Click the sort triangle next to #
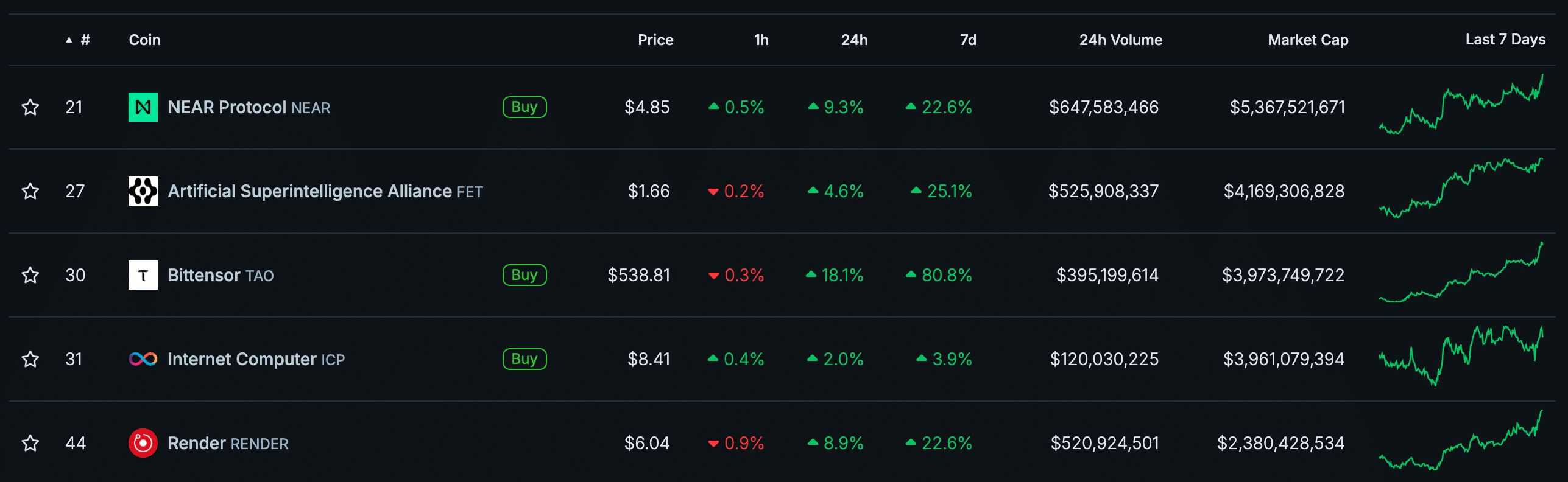The image size is (1568, 482). (x=69, y=39)
